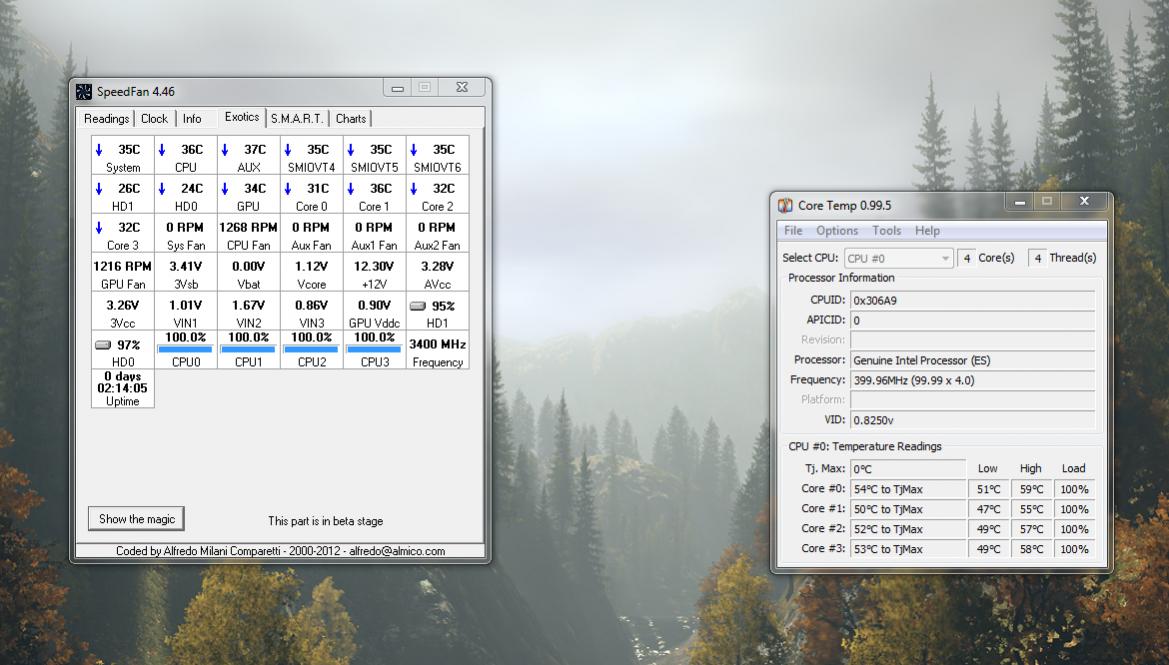
Task: Click the Coded by Alfredo Milani Comparetti status bar
Action: tap(280, 551)
